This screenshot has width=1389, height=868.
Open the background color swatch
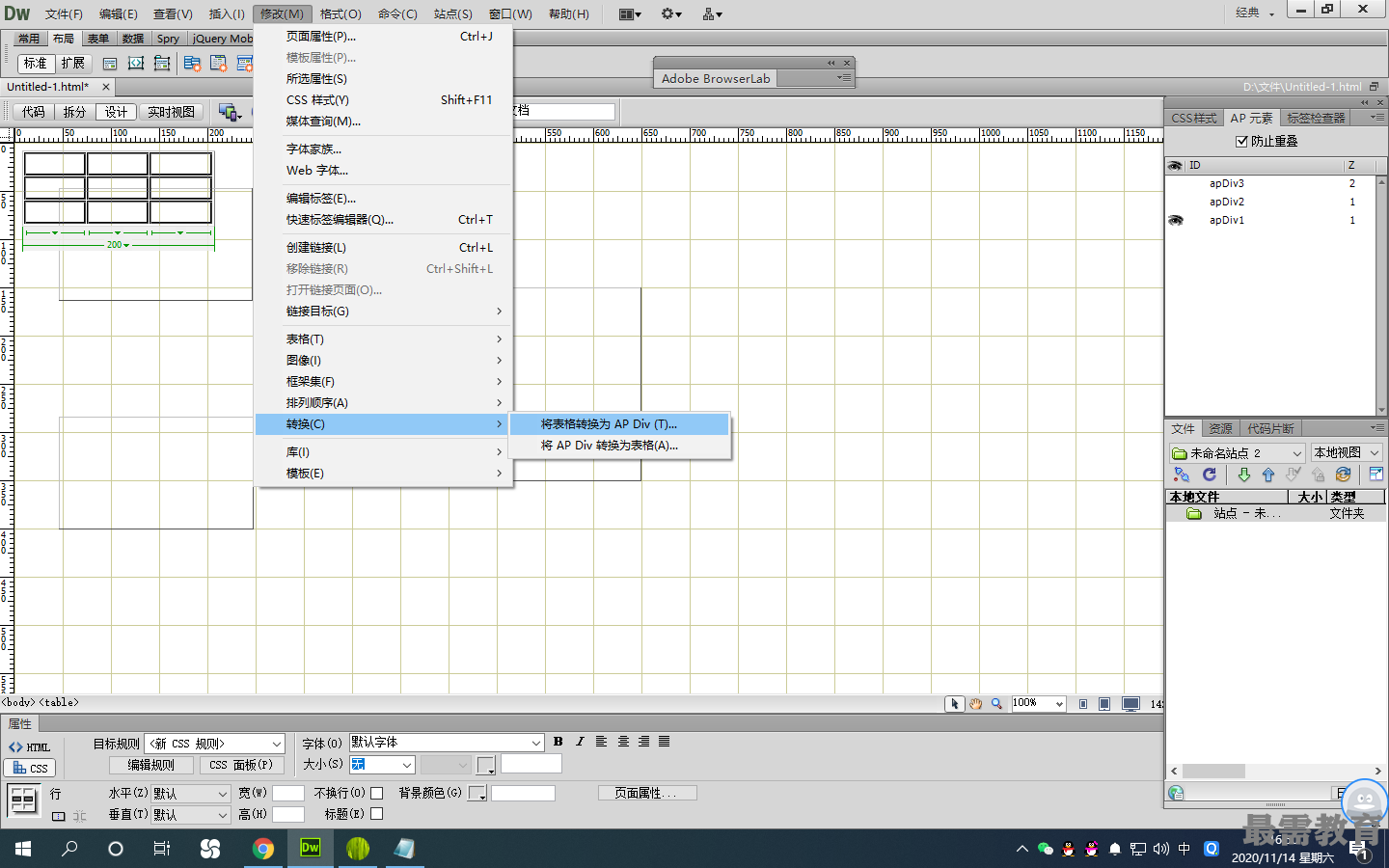coord(477,793)
